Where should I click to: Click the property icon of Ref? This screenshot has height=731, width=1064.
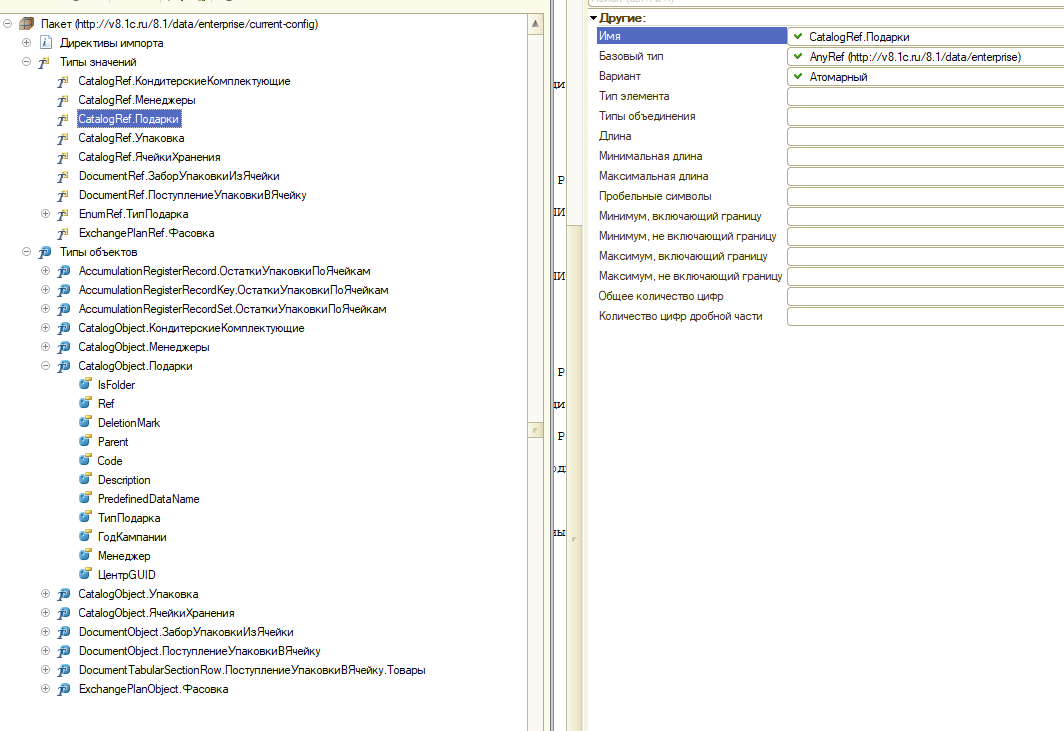click(86, 403)
